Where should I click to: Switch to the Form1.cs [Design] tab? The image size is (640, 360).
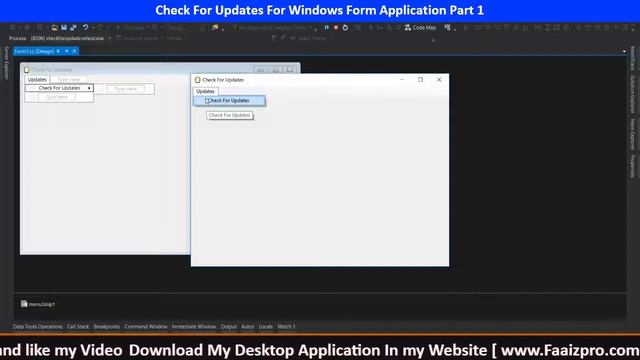34,51
